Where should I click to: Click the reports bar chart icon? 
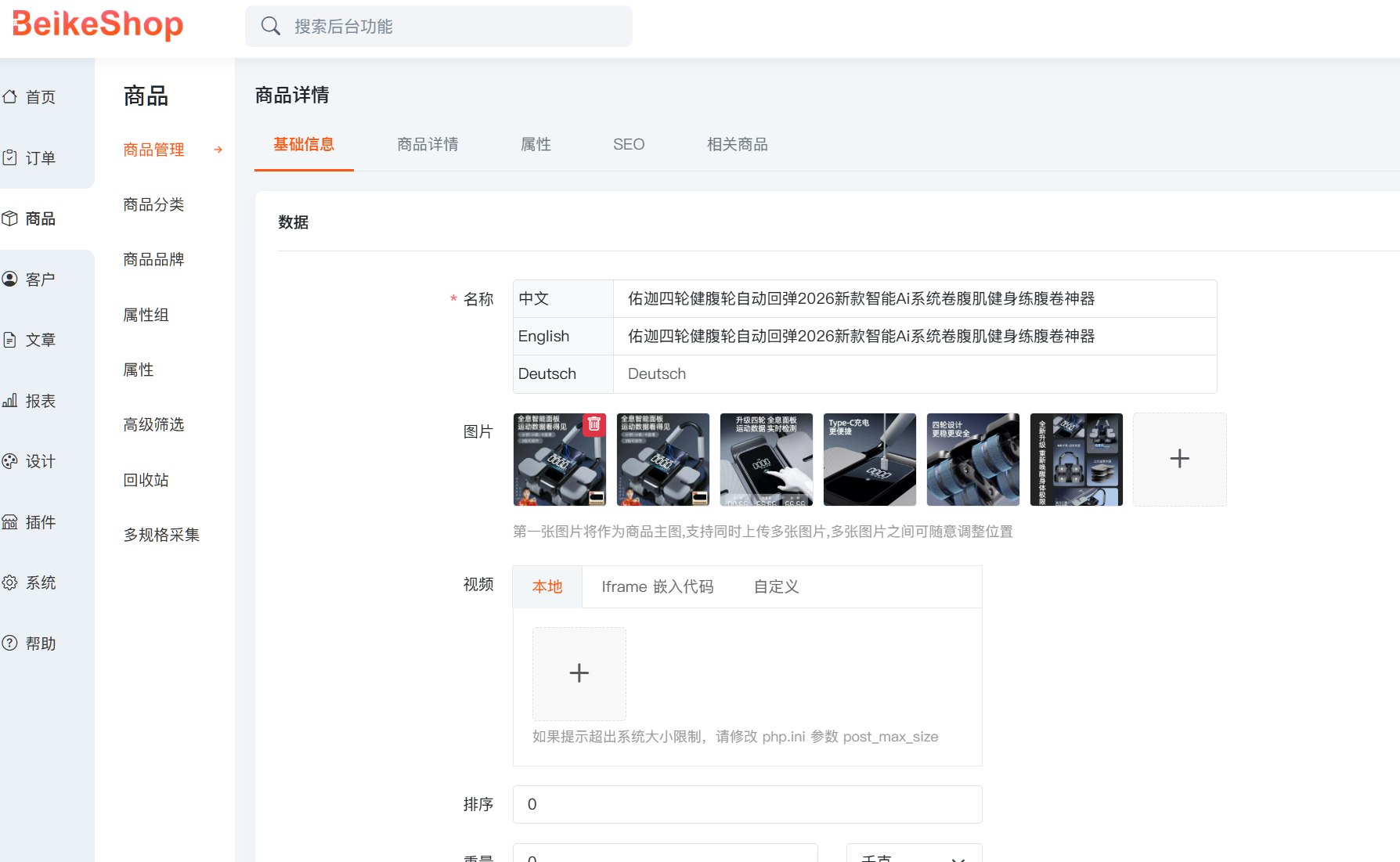click(x=9, y=401)
